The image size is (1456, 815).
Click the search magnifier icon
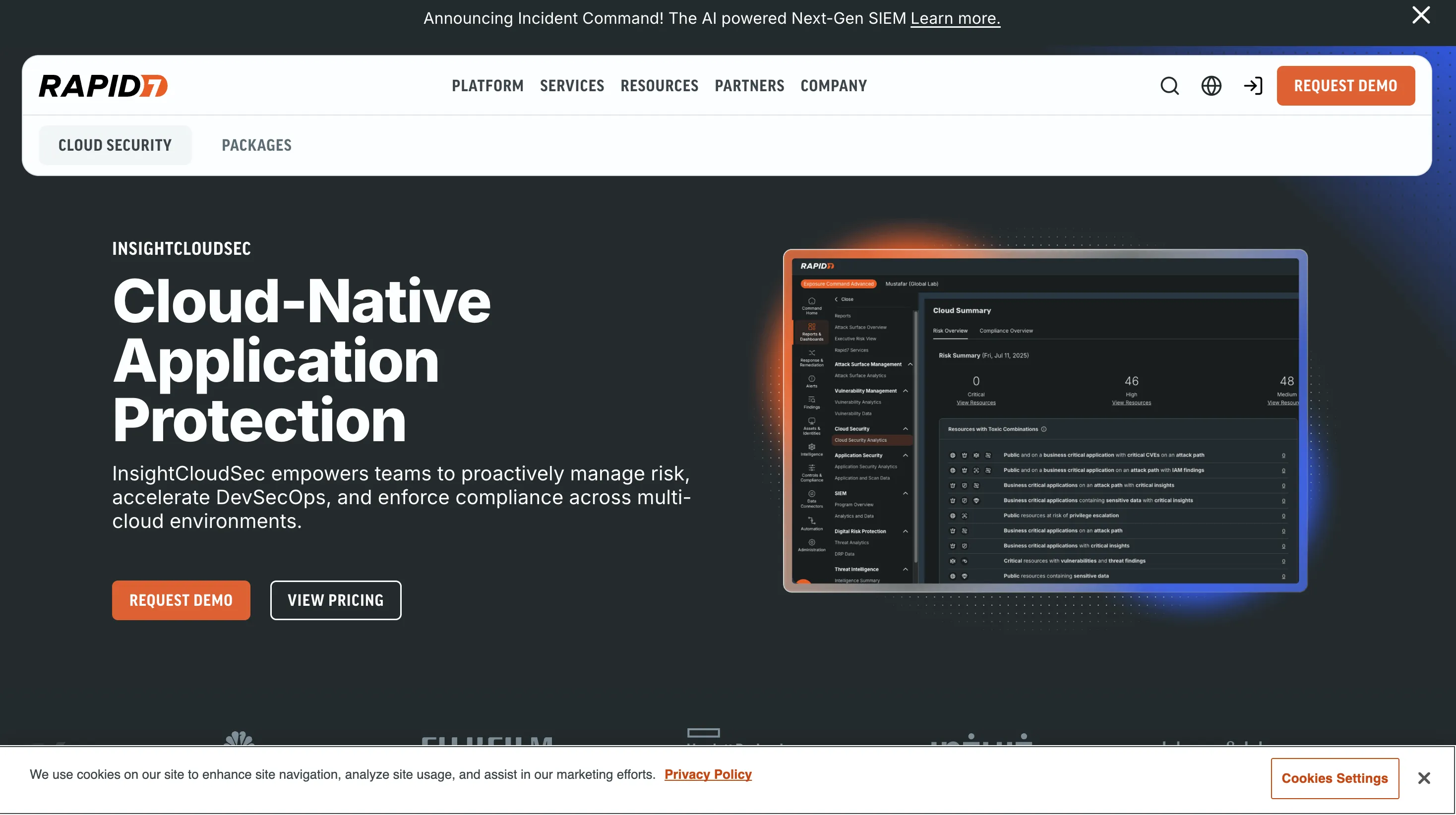coord(1169,86)
